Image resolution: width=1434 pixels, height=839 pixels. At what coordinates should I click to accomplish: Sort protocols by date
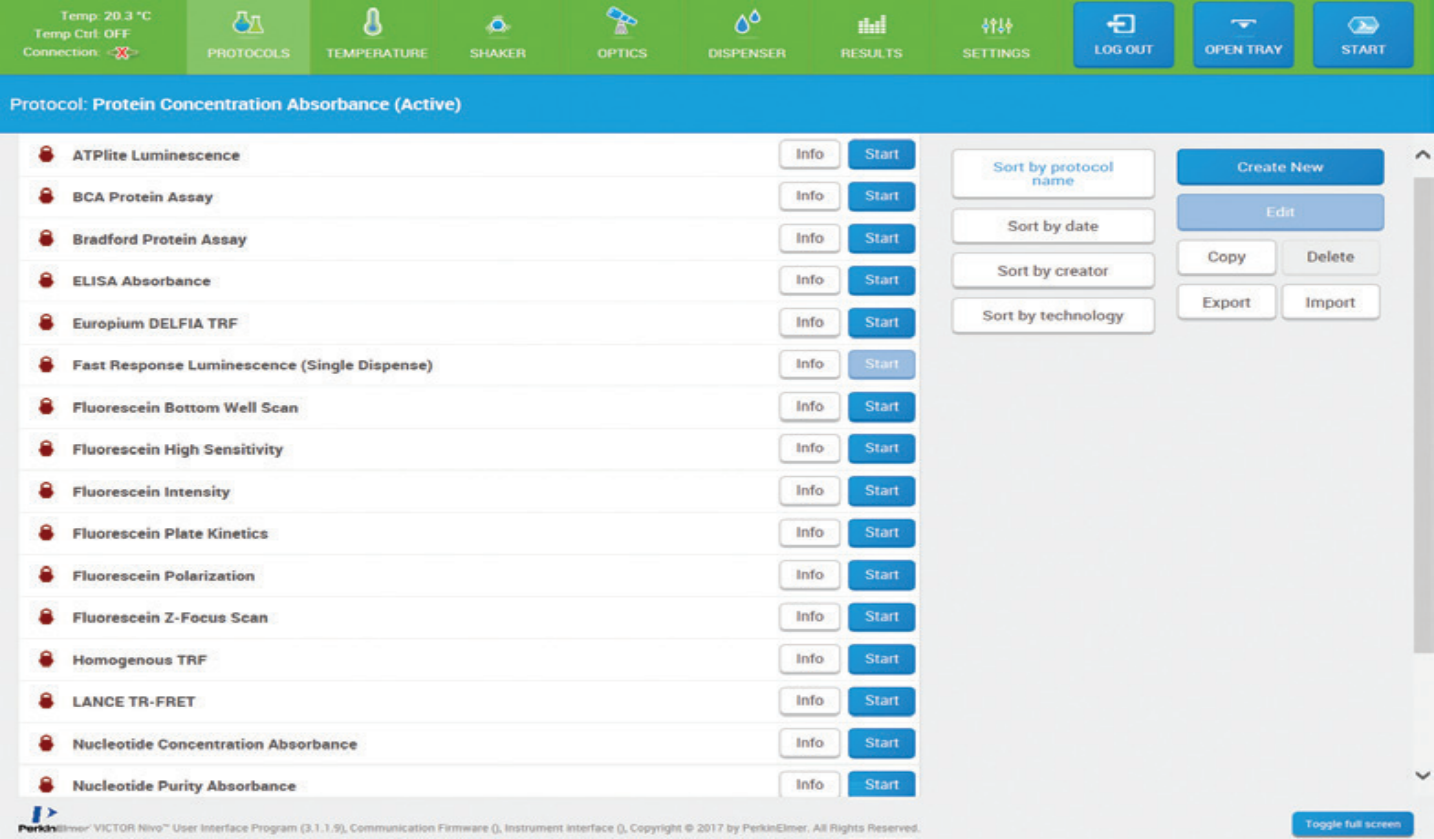point(1052,227)
